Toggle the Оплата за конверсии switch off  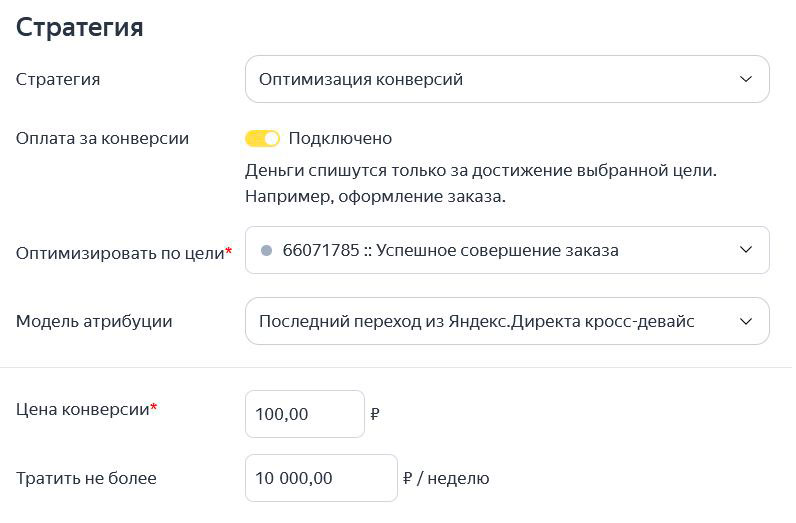(262, 139)
